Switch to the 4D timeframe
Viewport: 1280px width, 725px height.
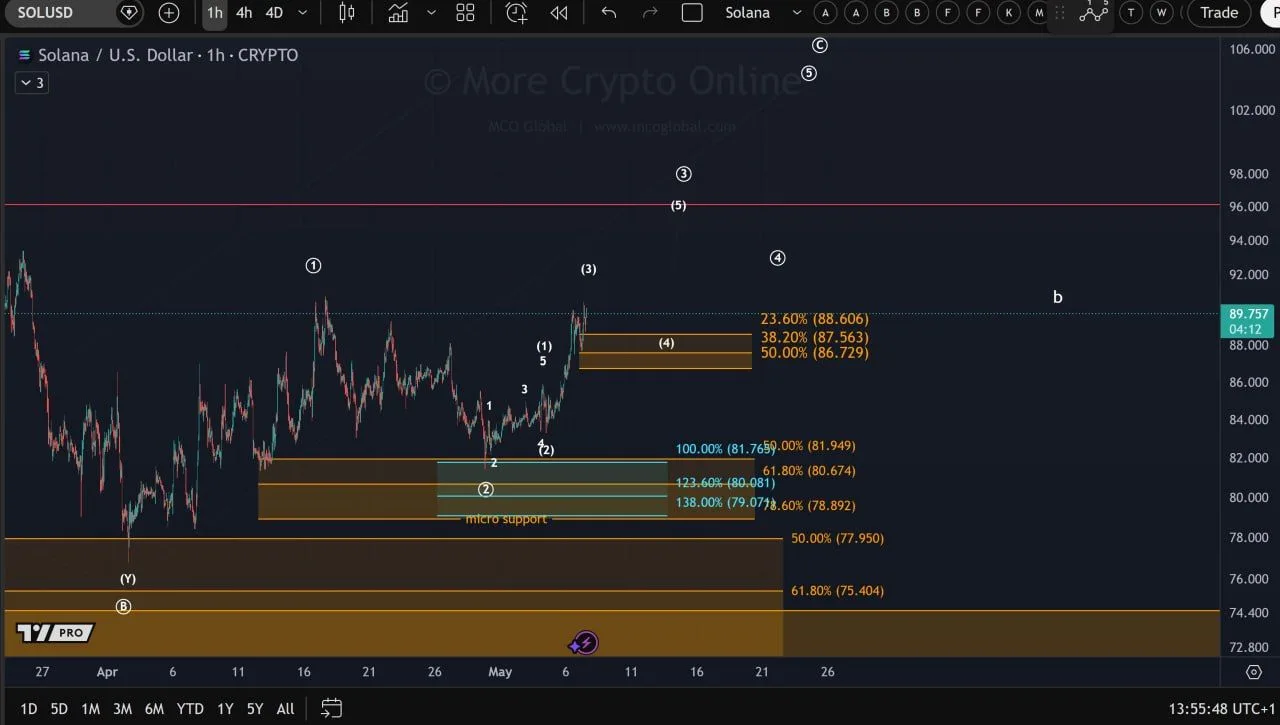click(274, 13)
